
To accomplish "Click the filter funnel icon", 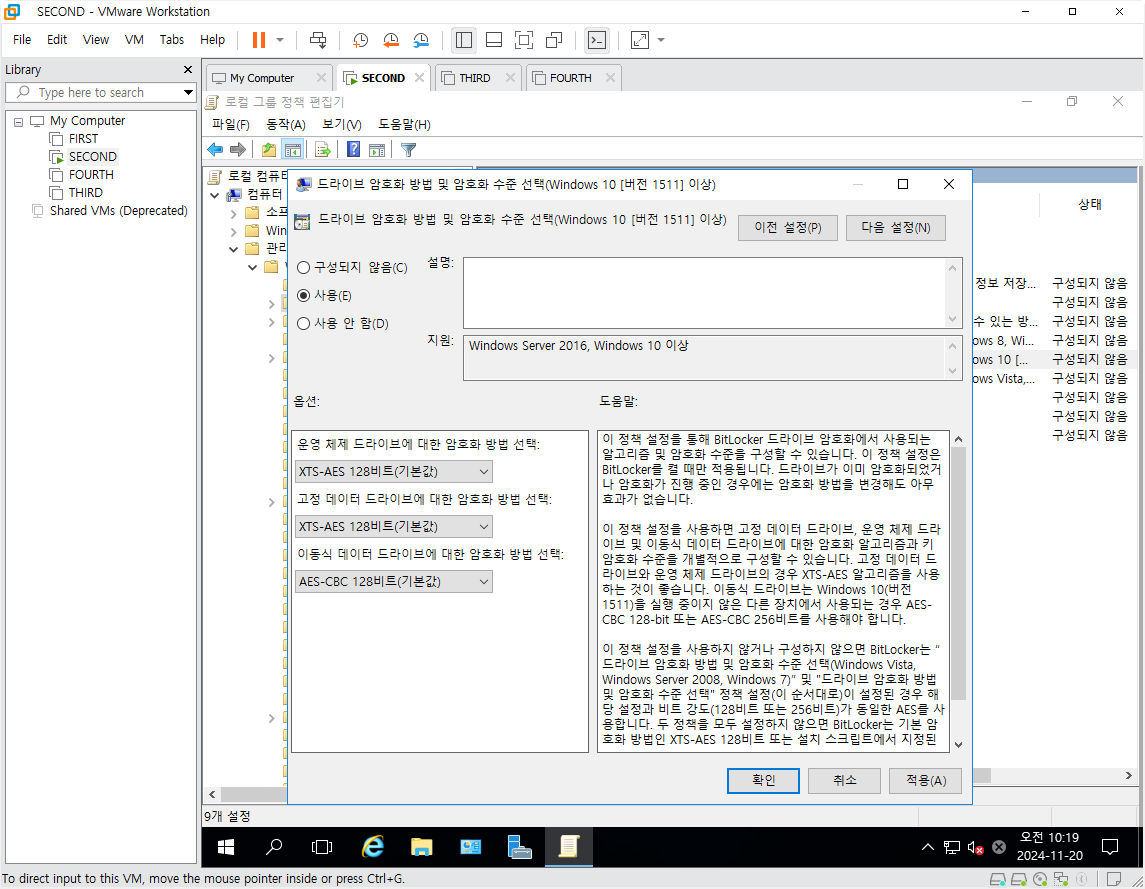I will pos(408,150).
